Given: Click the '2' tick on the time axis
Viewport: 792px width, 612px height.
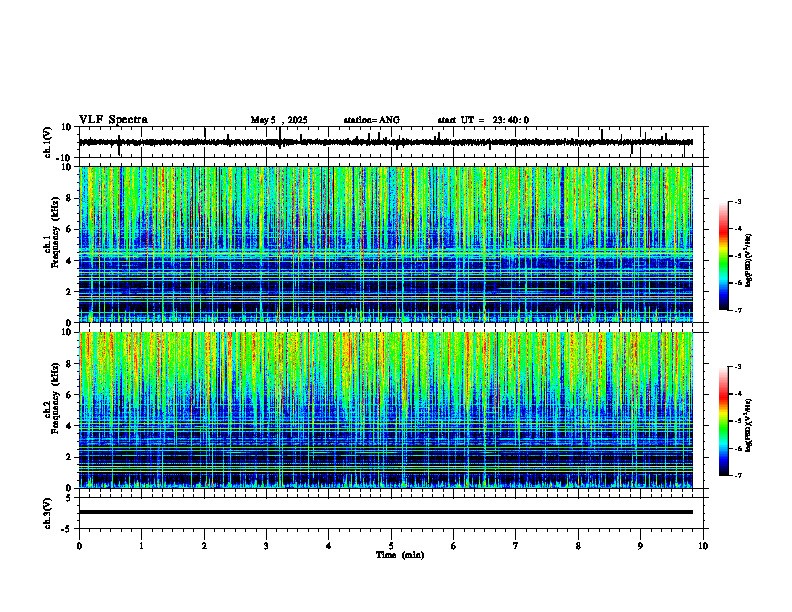Looking at the screenshot, I should click(204, 546).
